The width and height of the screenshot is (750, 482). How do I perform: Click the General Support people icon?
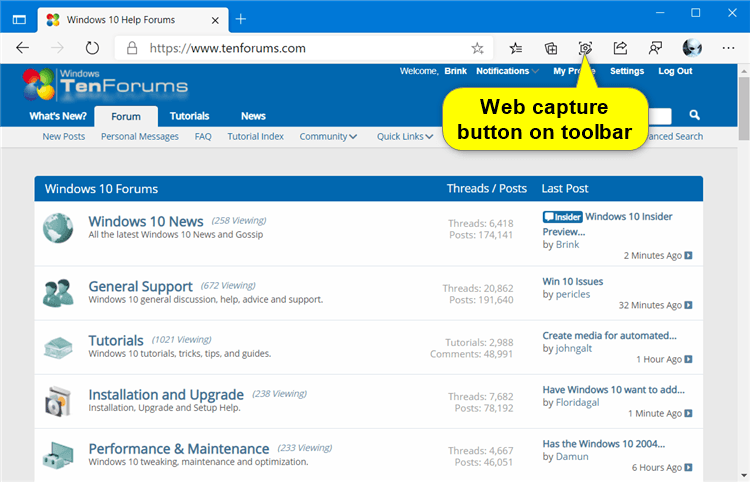pos(58,293)
